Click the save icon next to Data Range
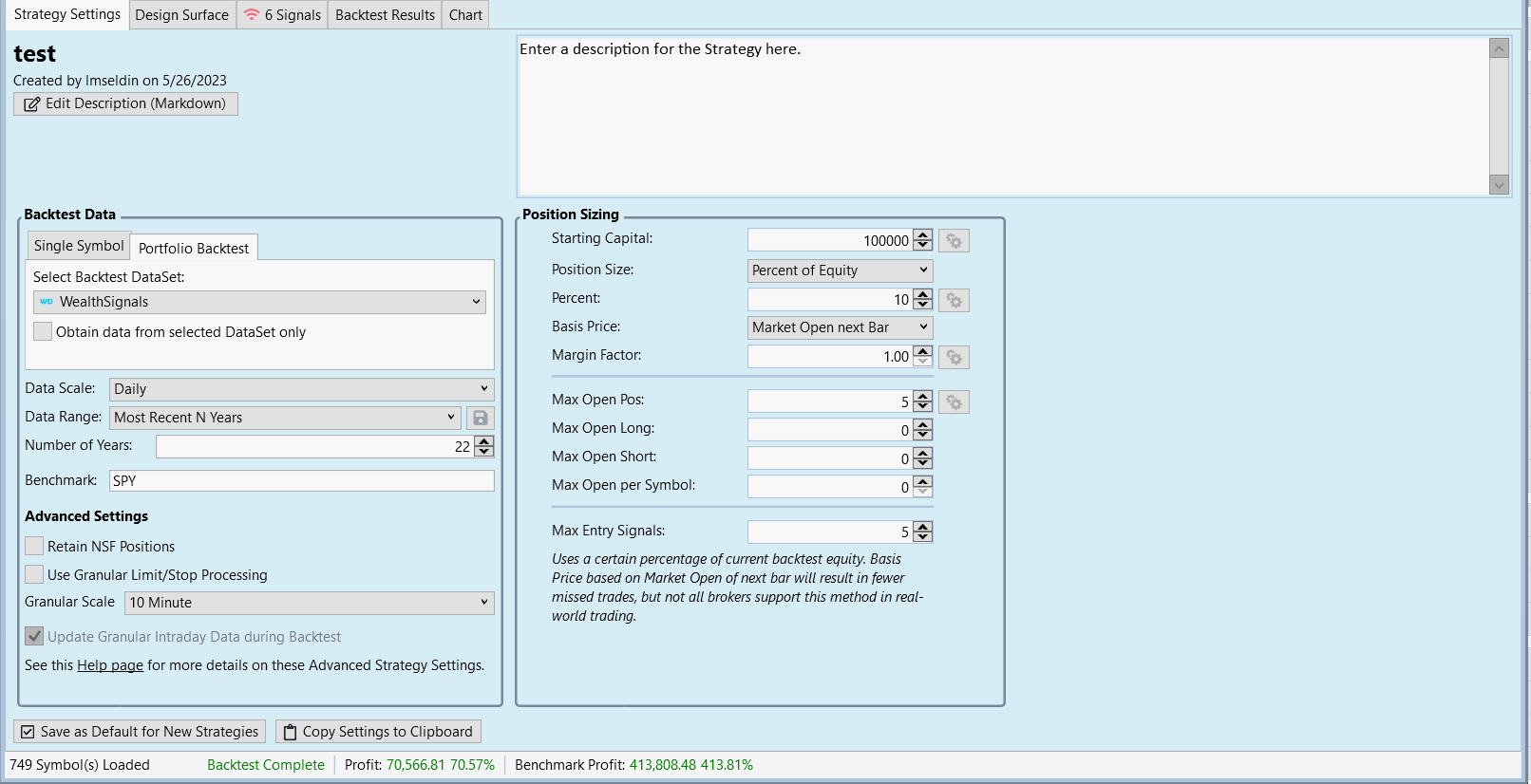 point(481,418)
